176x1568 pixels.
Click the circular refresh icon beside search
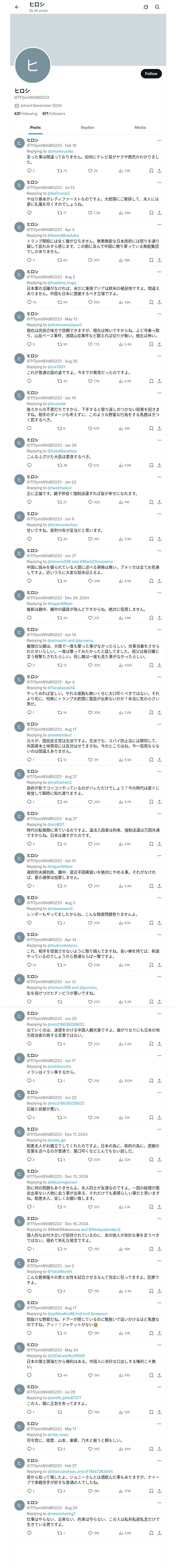(x=146, y=7)
